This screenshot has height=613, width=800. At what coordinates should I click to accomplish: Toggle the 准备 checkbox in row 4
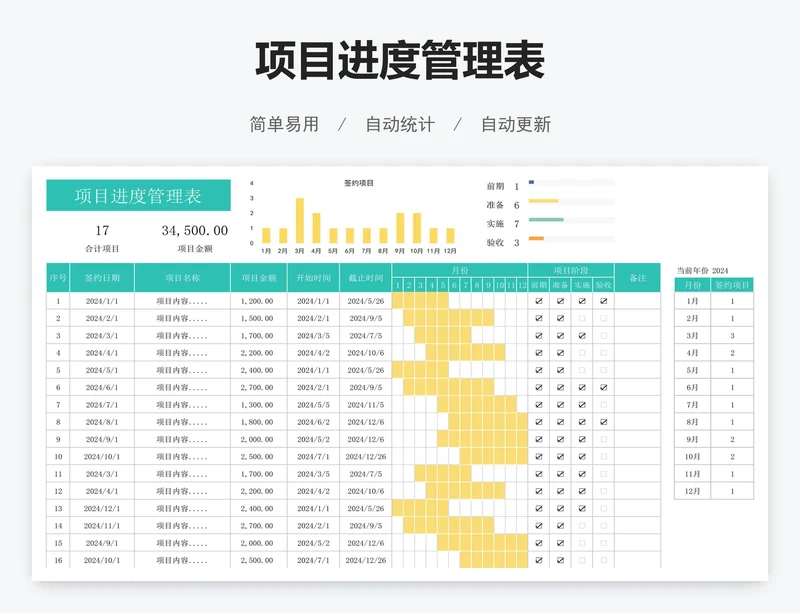[560, 353]
